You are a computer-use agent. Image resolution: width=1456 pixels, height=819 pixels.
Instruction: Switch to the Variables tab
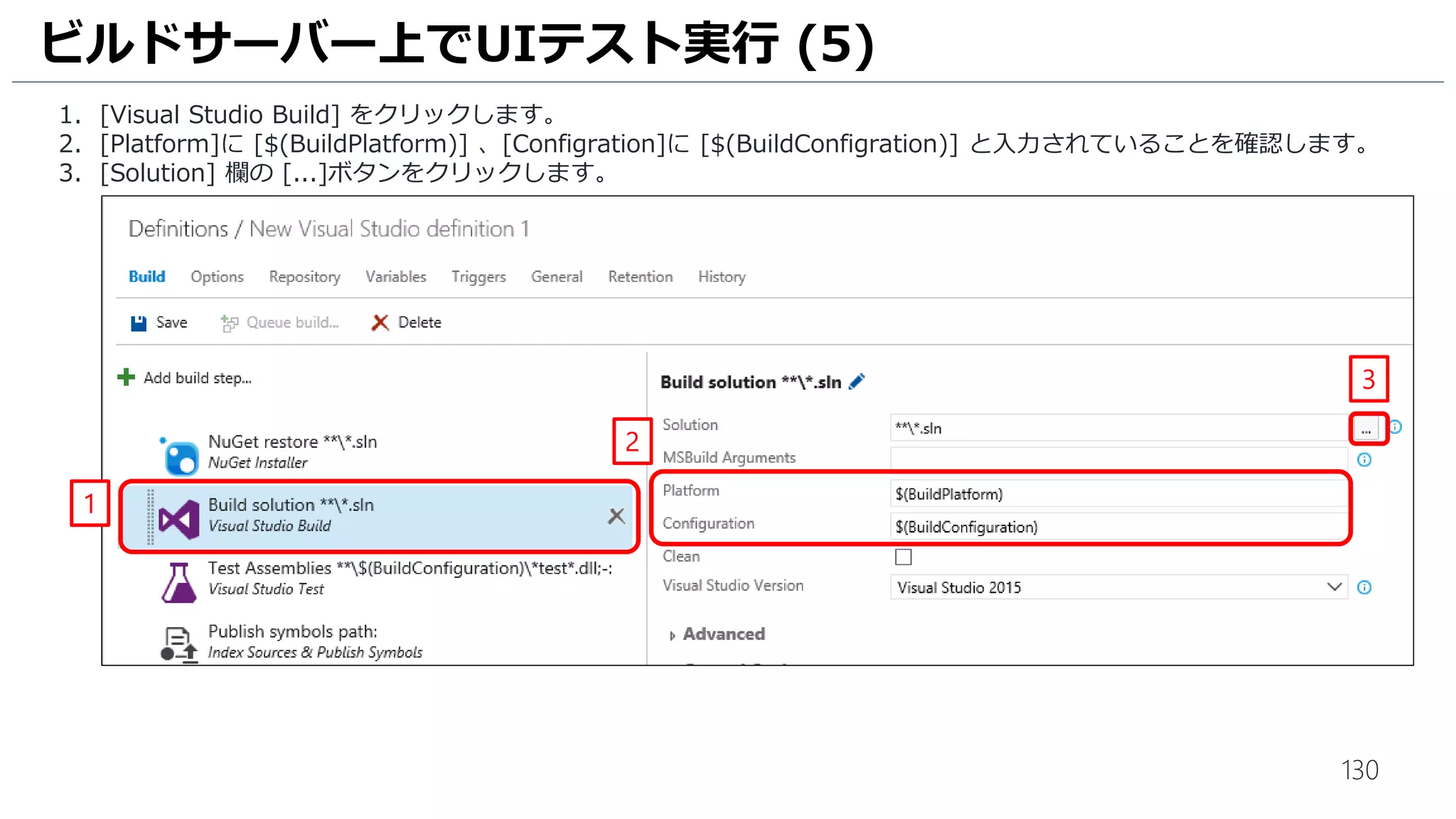396,277
